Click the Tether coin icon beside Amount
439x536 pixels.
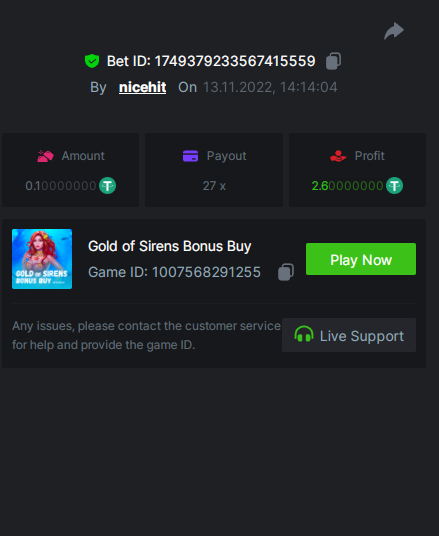tap(107, 186)
